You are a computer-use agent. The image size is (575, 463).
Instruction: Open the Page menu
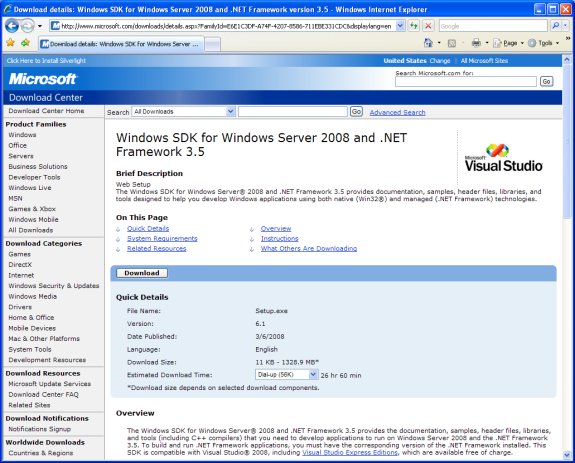click(508, 43)
